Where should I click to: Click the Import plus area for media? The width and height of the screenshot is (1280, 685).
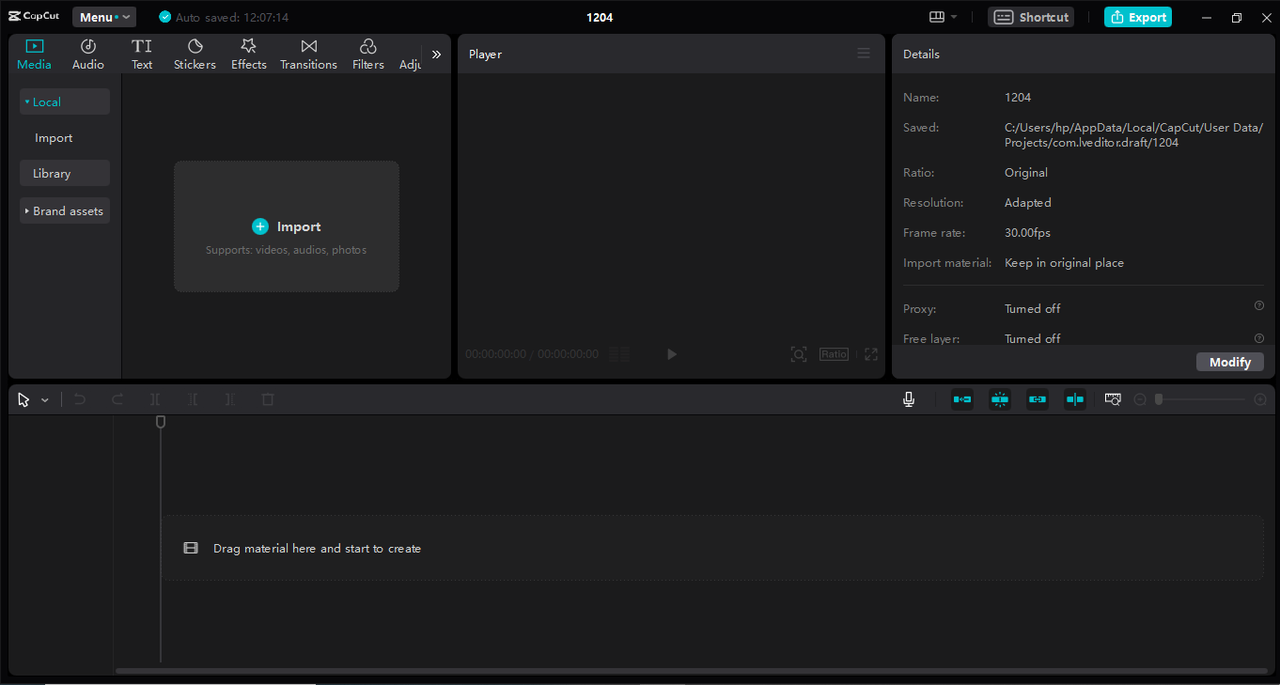287,227
